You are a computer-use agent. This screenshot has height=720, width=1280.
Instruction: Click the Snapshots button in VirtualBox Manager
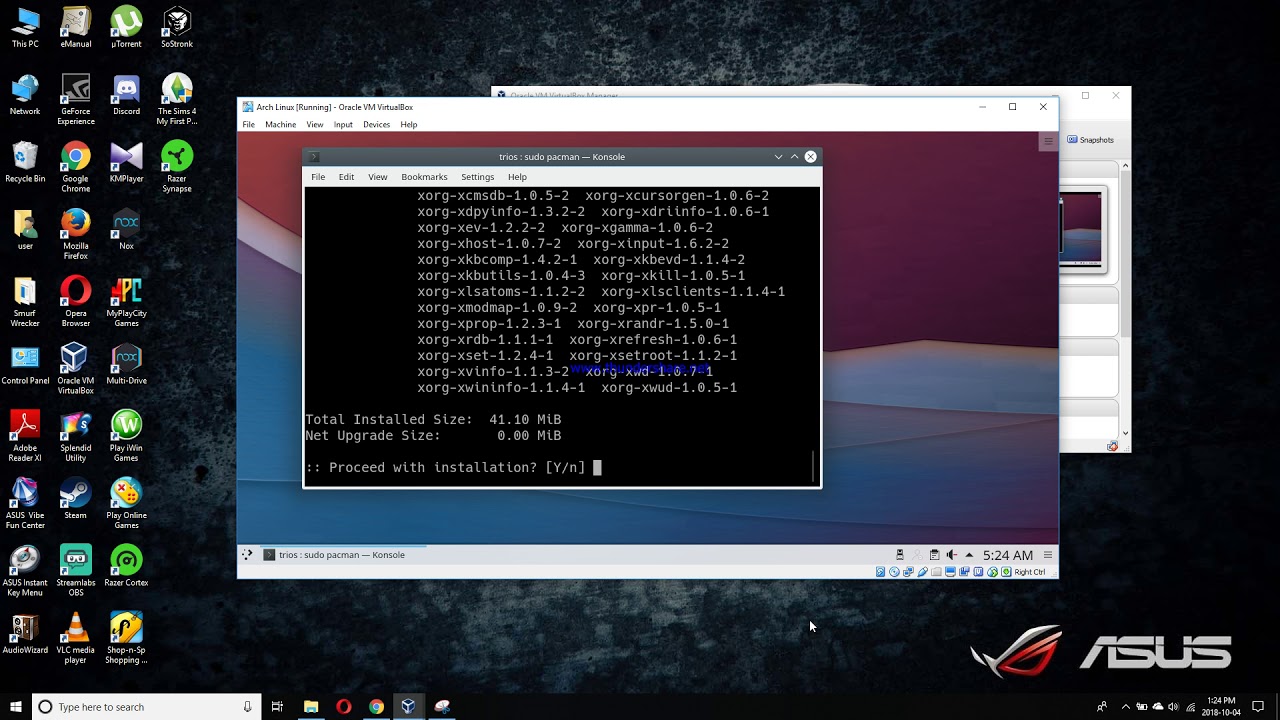1091,140
